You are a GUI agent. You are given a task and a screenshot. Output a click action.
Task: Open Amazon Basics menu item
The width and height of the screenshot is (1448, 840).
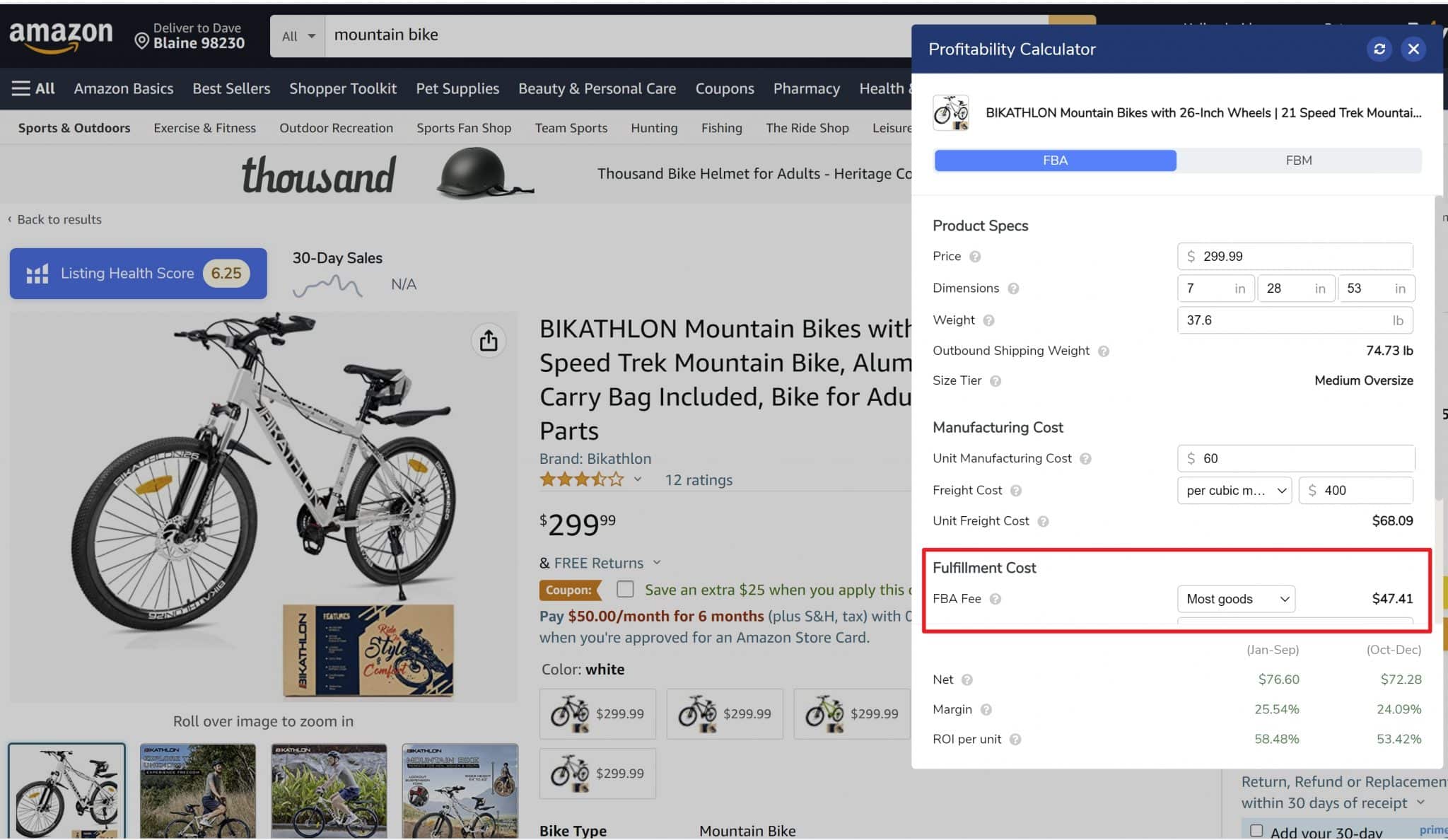pos(124,88)
